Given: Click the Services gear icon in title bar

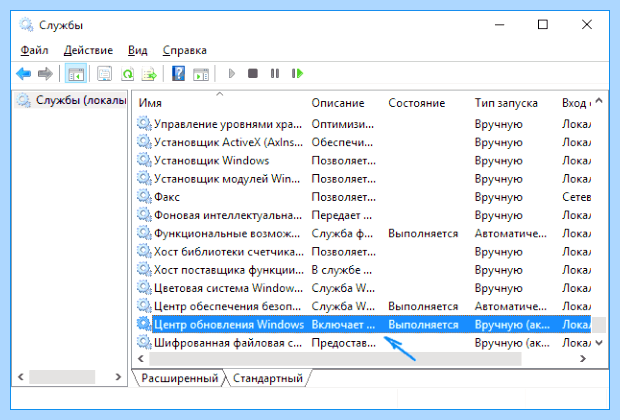Looking at the screenshot, I should coord(26,25).
